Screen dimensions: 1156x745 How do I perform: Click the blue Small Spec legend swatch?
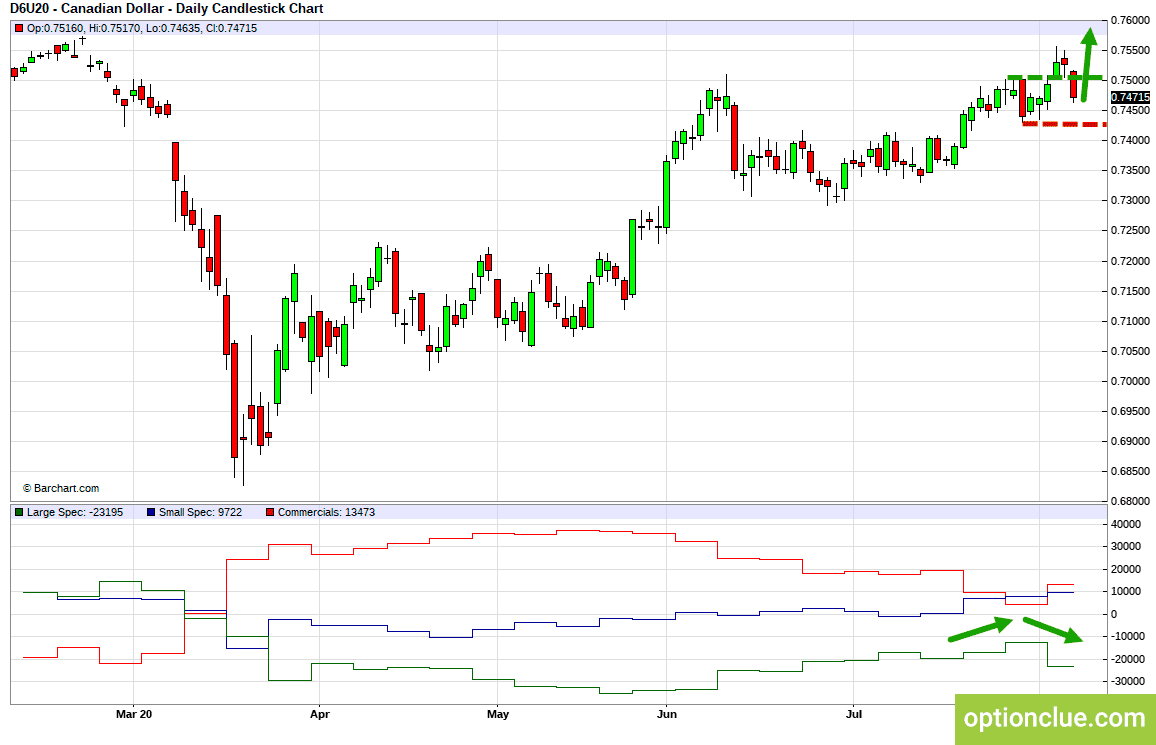pos(151,512)
